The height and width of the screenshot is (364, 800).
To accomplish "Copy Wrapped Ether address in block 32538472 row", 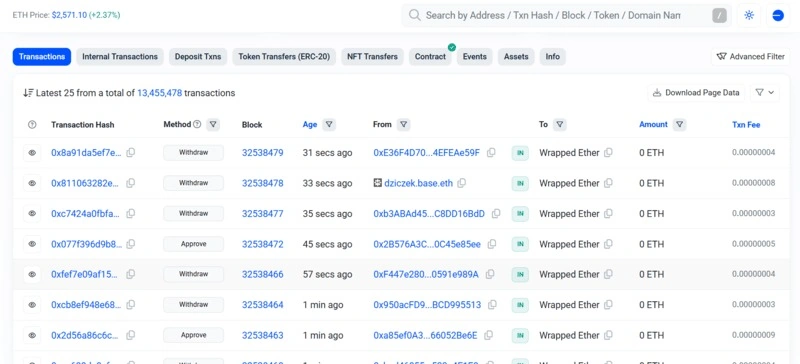I will click(x=608, y=244).
